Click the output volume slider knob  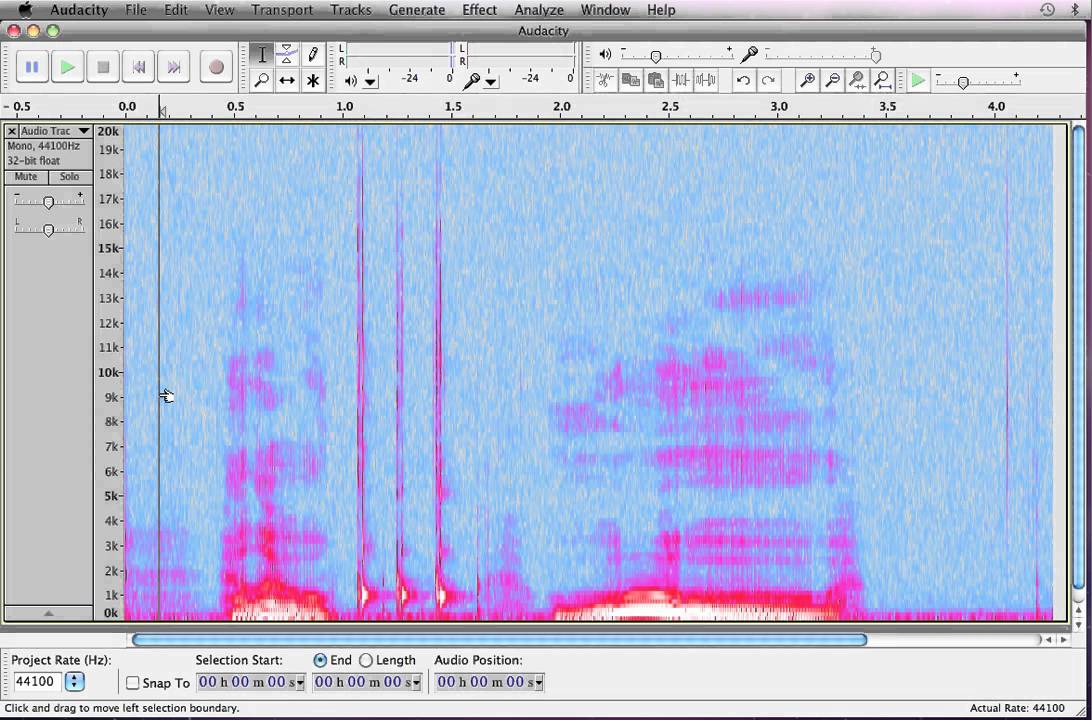[655, 57]
